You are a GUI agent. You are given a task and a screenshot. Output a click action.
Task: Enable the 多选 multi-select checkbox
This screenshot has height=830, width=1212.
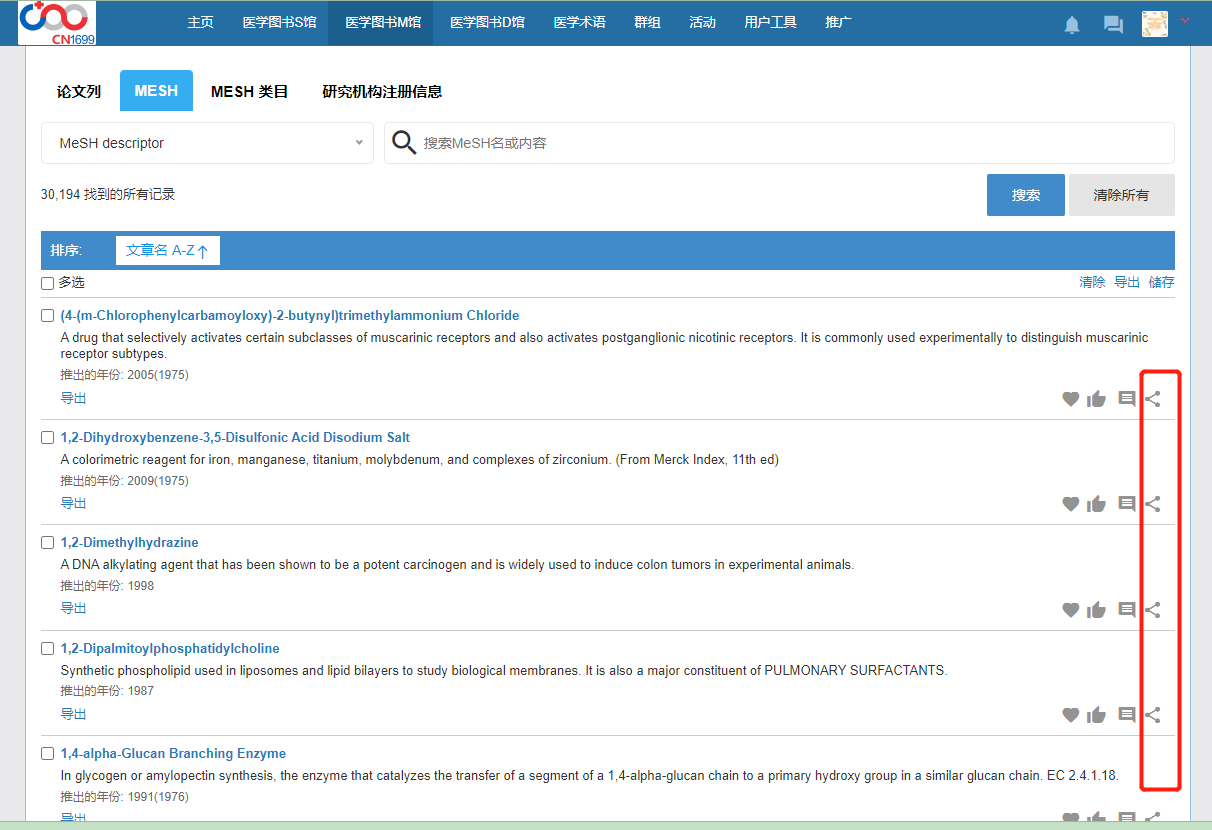coord(47,283)
